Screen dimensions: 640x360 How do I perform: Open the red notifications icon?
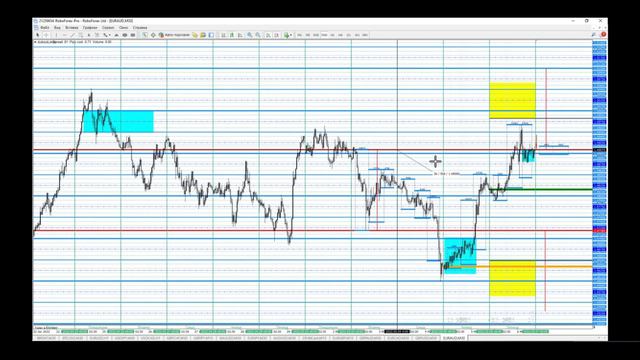click(603, 35)
